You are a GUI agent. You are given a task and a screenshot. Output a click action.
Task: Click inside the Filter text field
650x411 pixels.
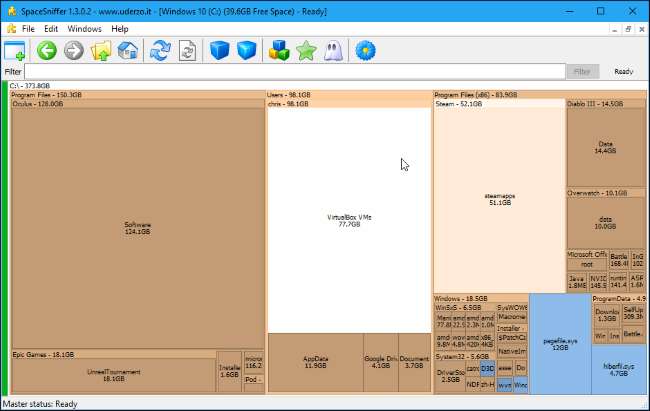pyautogui.click(x=290, y=72)
